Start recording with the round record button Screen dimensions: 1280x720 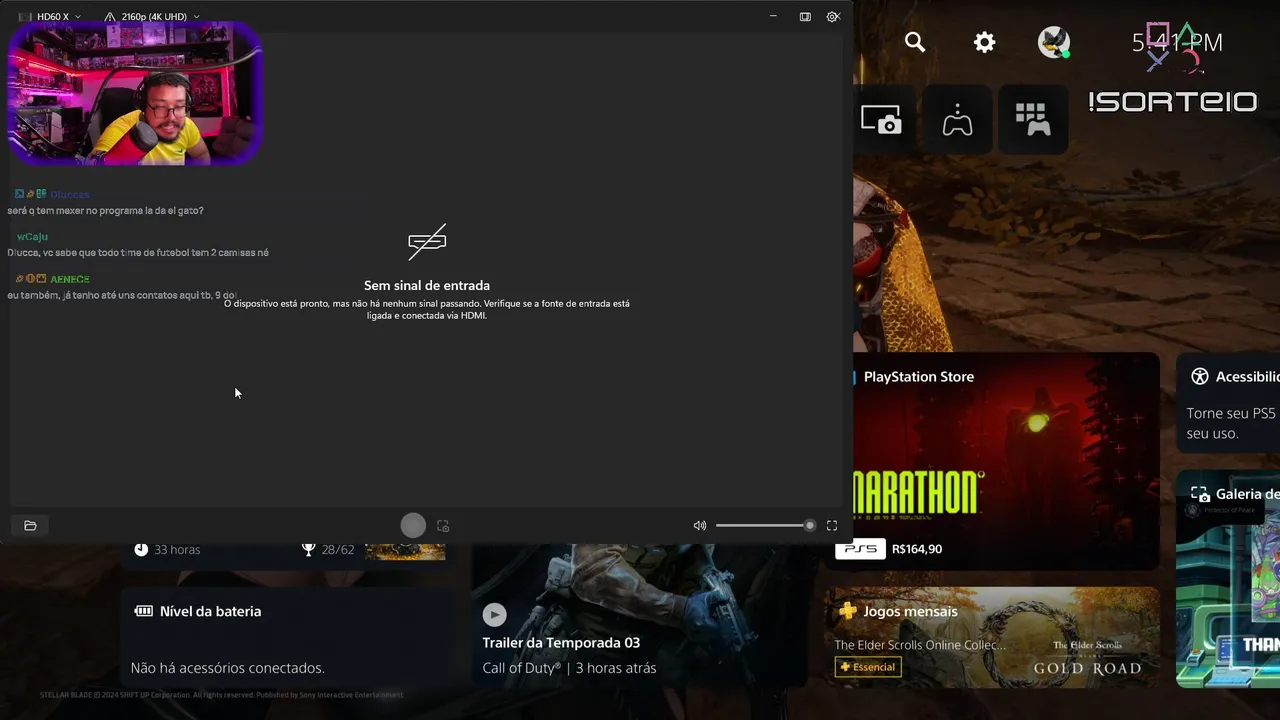coord(413,526)
